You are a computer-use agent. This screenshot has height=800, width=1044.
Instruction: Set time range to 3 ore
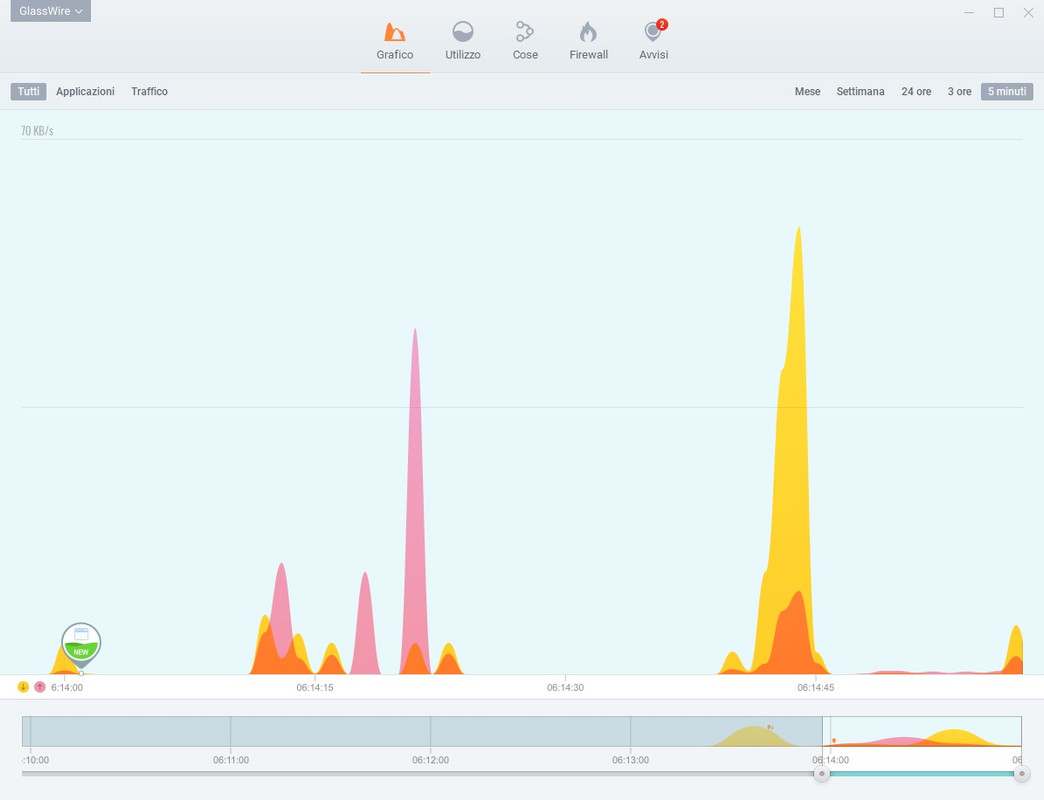(959, 91)
